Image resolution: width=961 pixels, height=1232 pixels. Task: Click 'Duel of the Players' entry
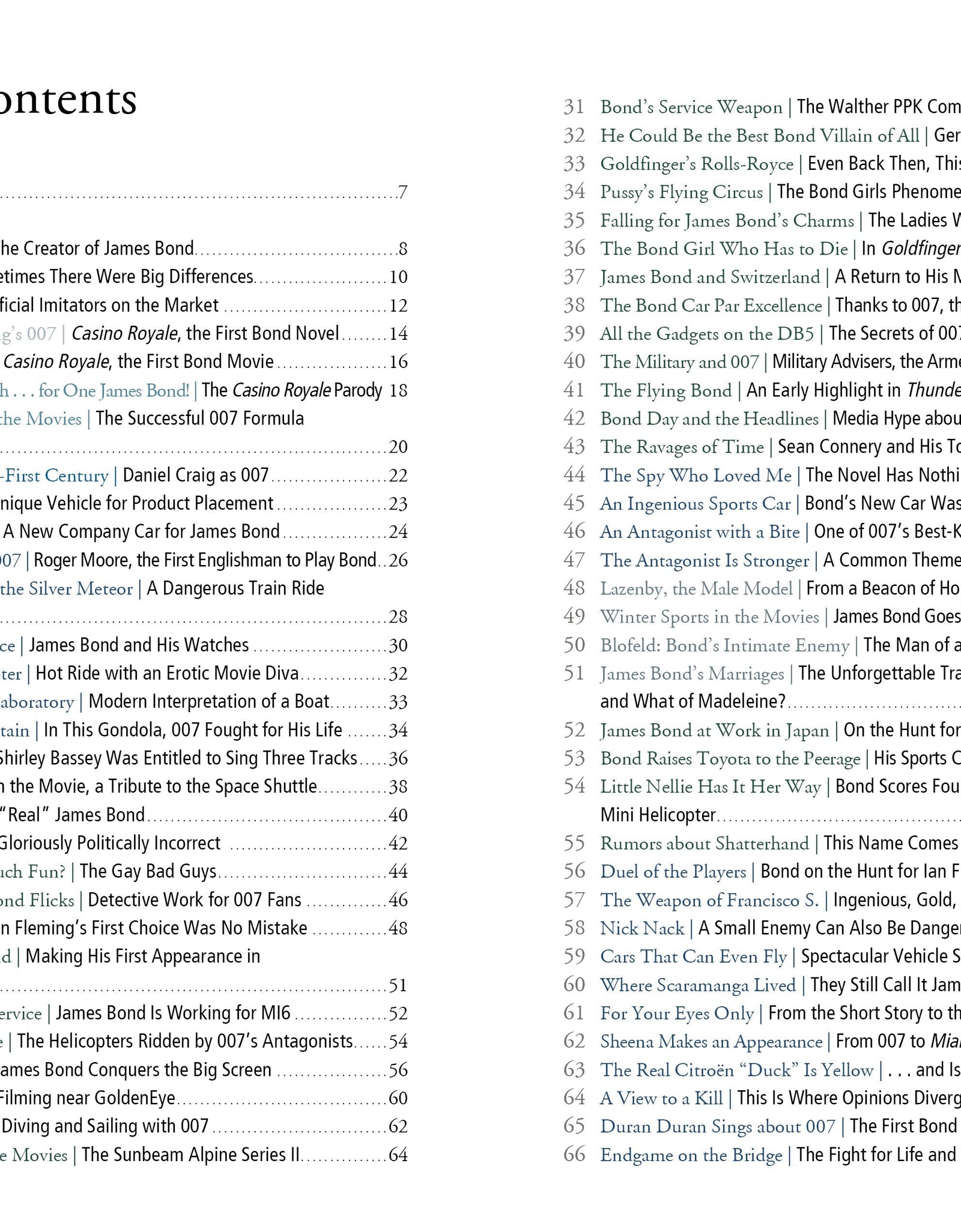click(x=673, y=872)
